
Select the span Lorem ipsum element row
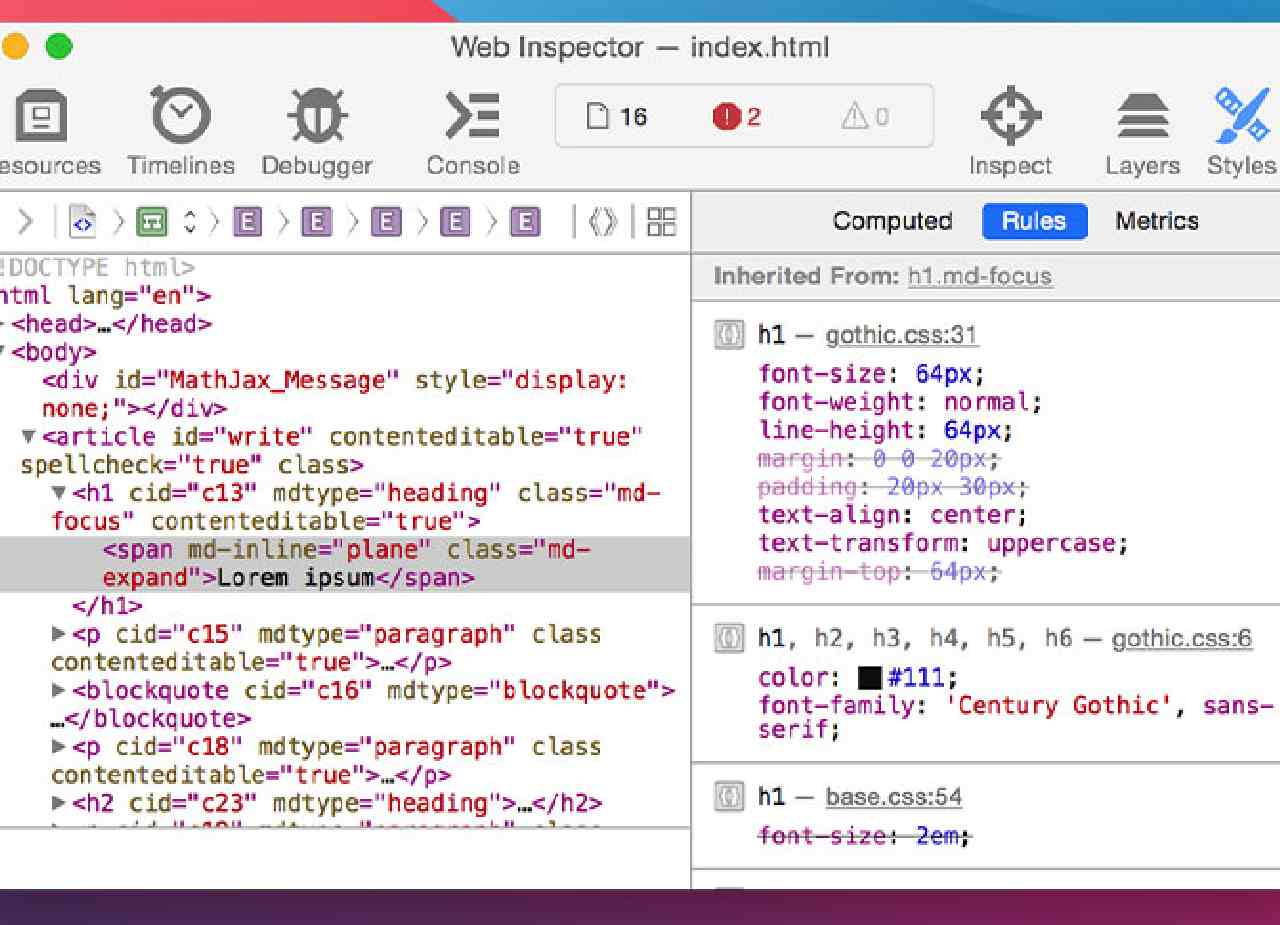345,564
